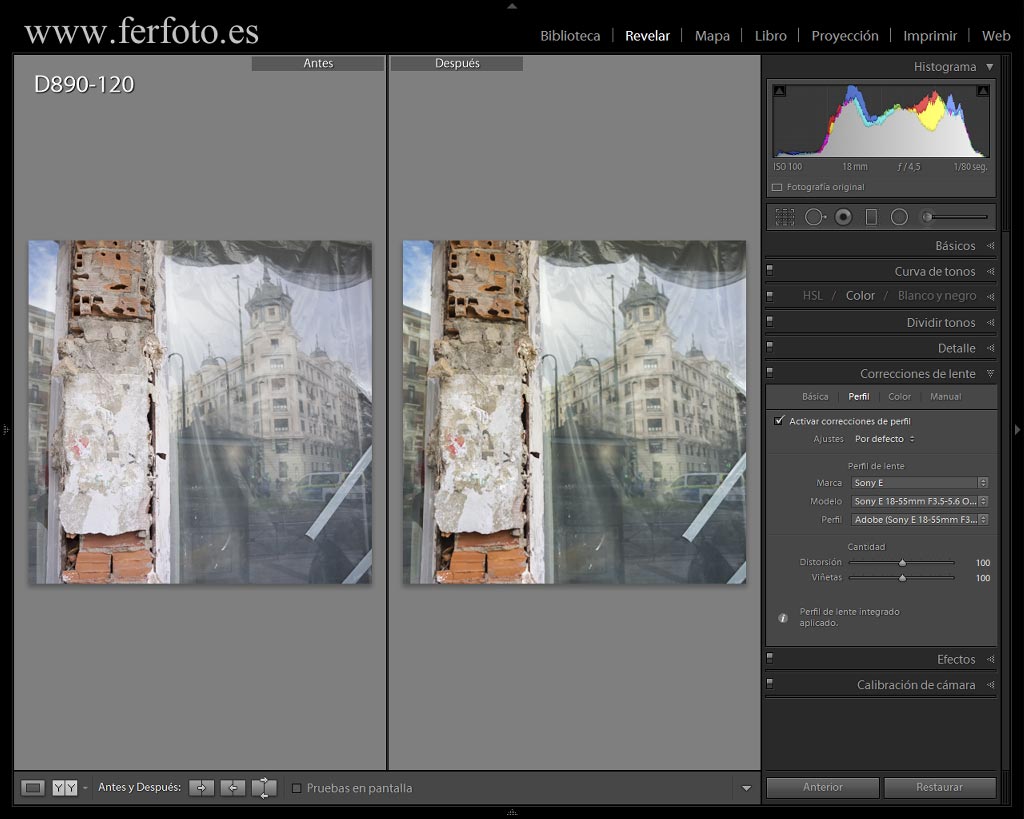
Task: Click the Anterior button
Action: [823, 787]
